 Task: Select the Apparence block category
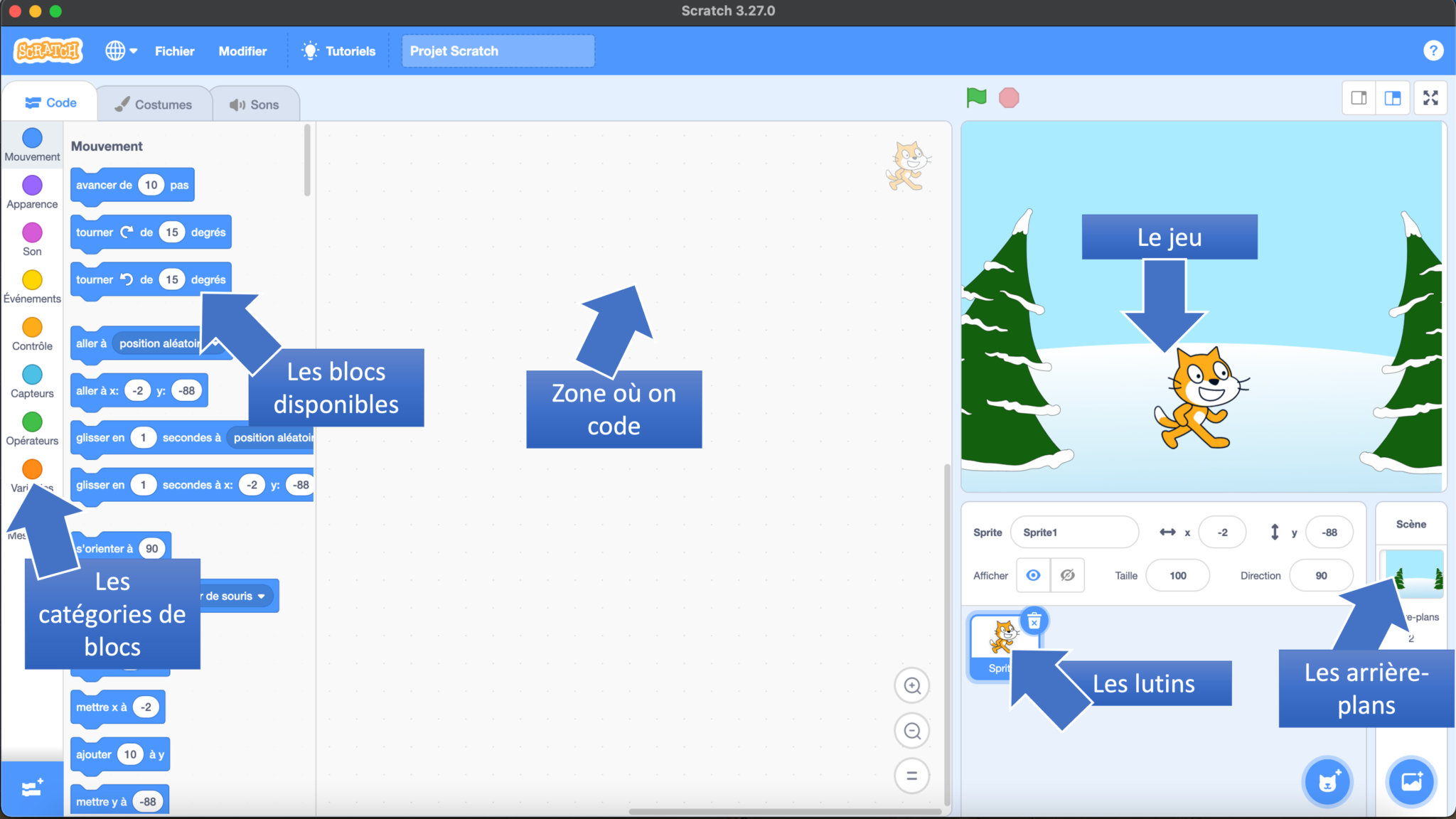click(x=32, y=192)
